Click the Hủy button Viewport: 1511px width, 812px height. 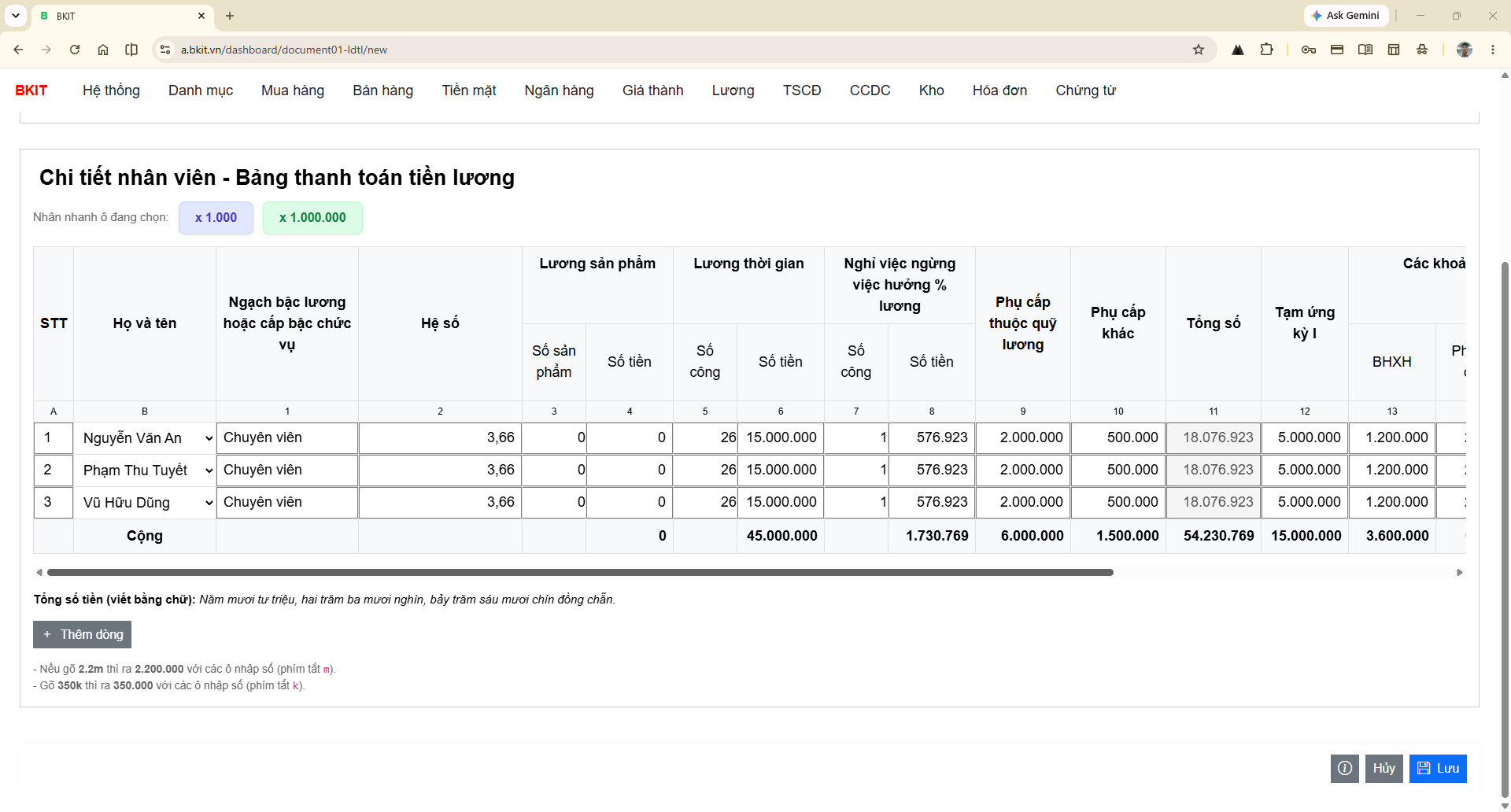[x=1384, y=769]
